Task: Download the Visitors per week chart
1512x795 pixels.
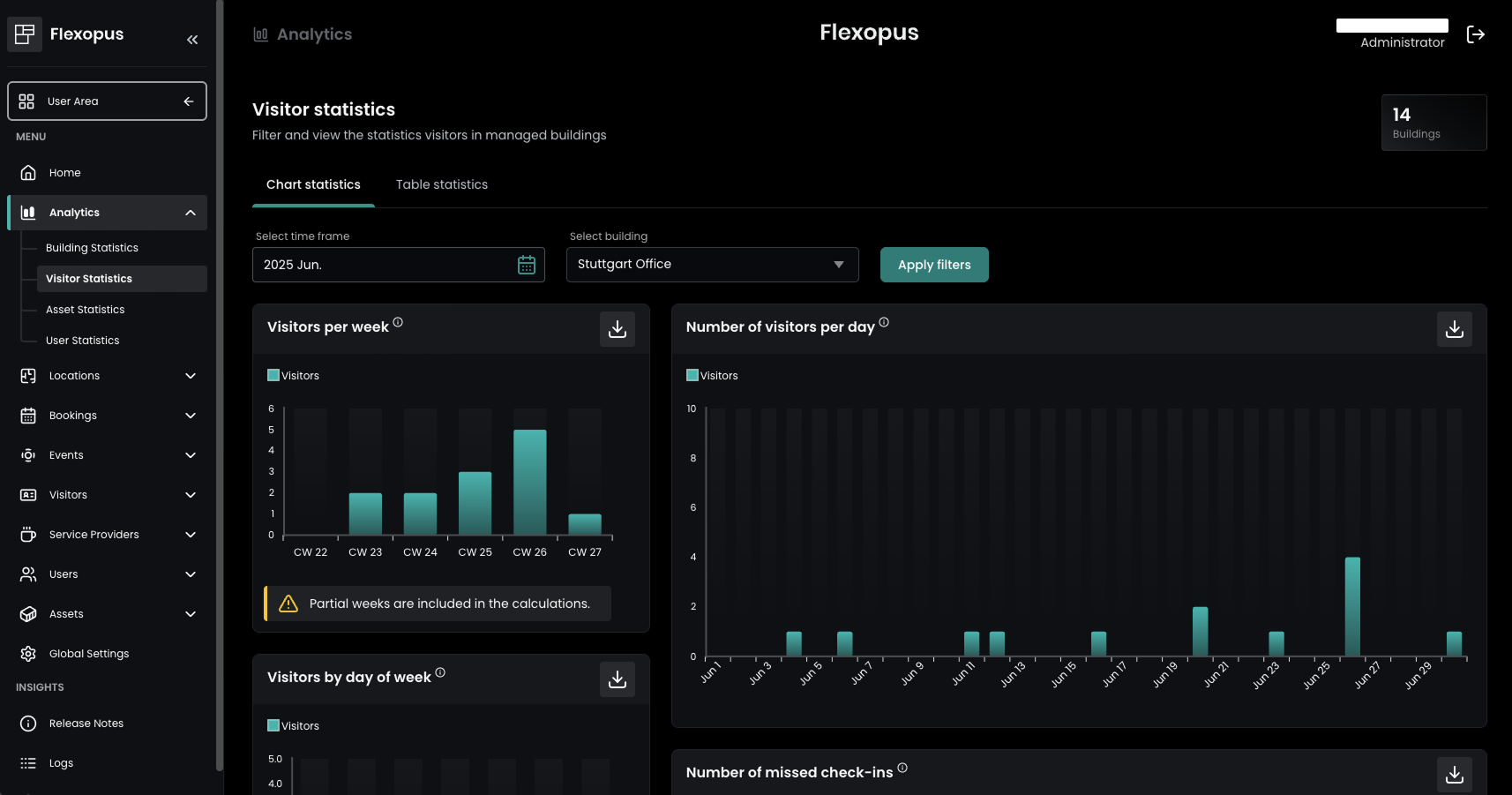Action: [x=618, y=329]
